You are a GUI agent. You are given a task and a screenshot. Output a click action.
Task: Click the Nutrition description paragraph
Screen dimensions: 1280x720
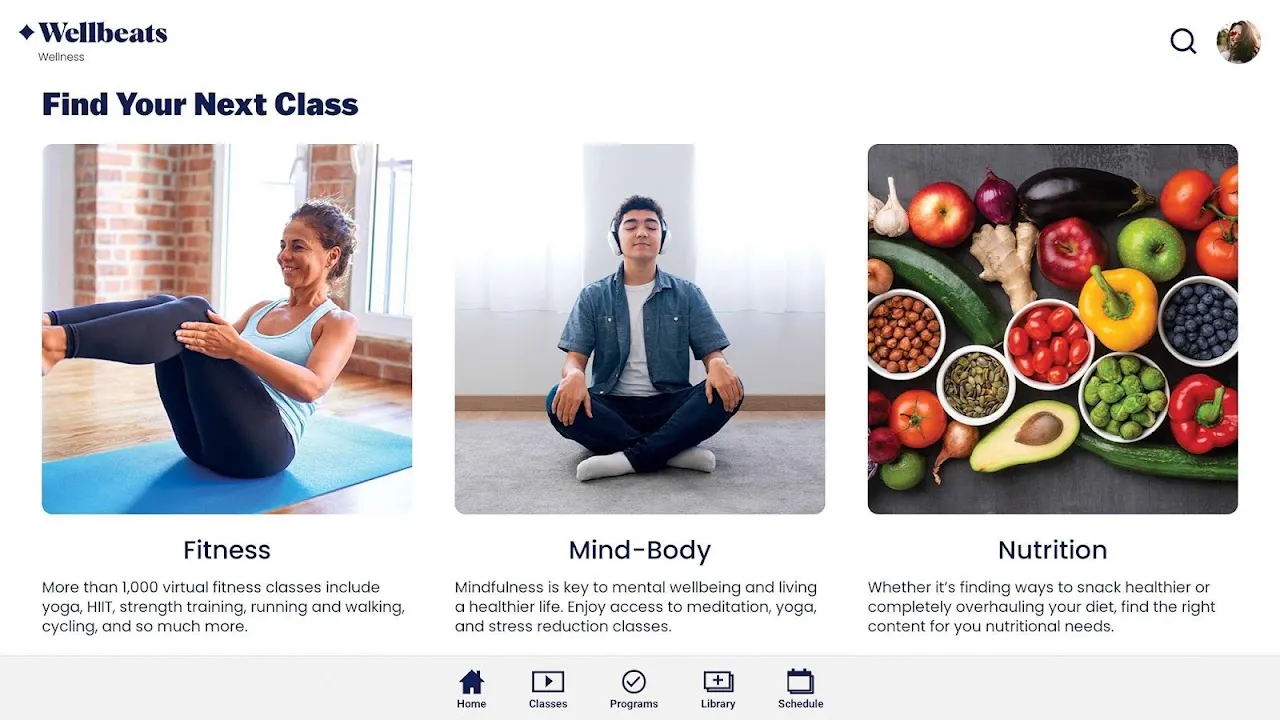[1042, 607]
